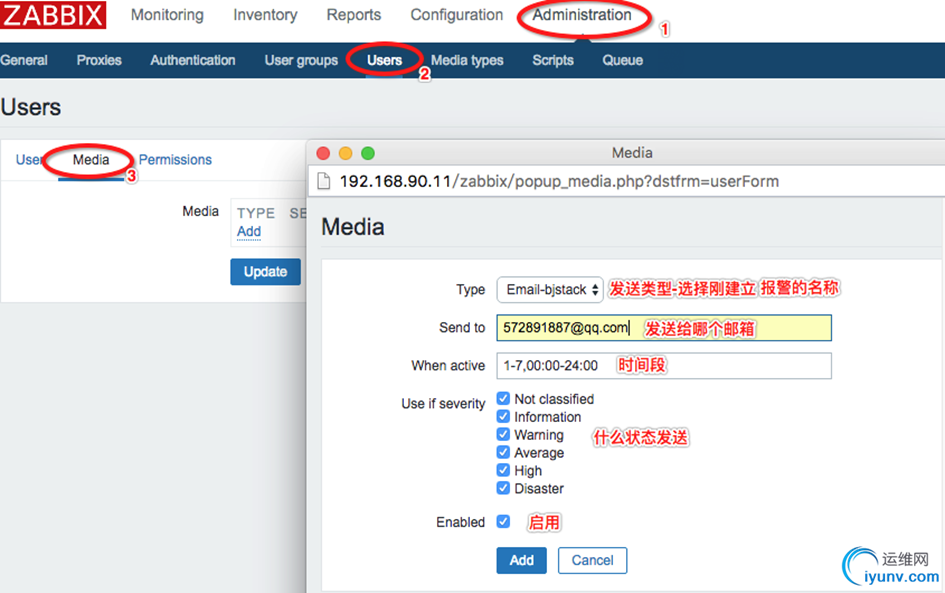Open the Type dropdown Email-bjstack

tap(550, 290)
